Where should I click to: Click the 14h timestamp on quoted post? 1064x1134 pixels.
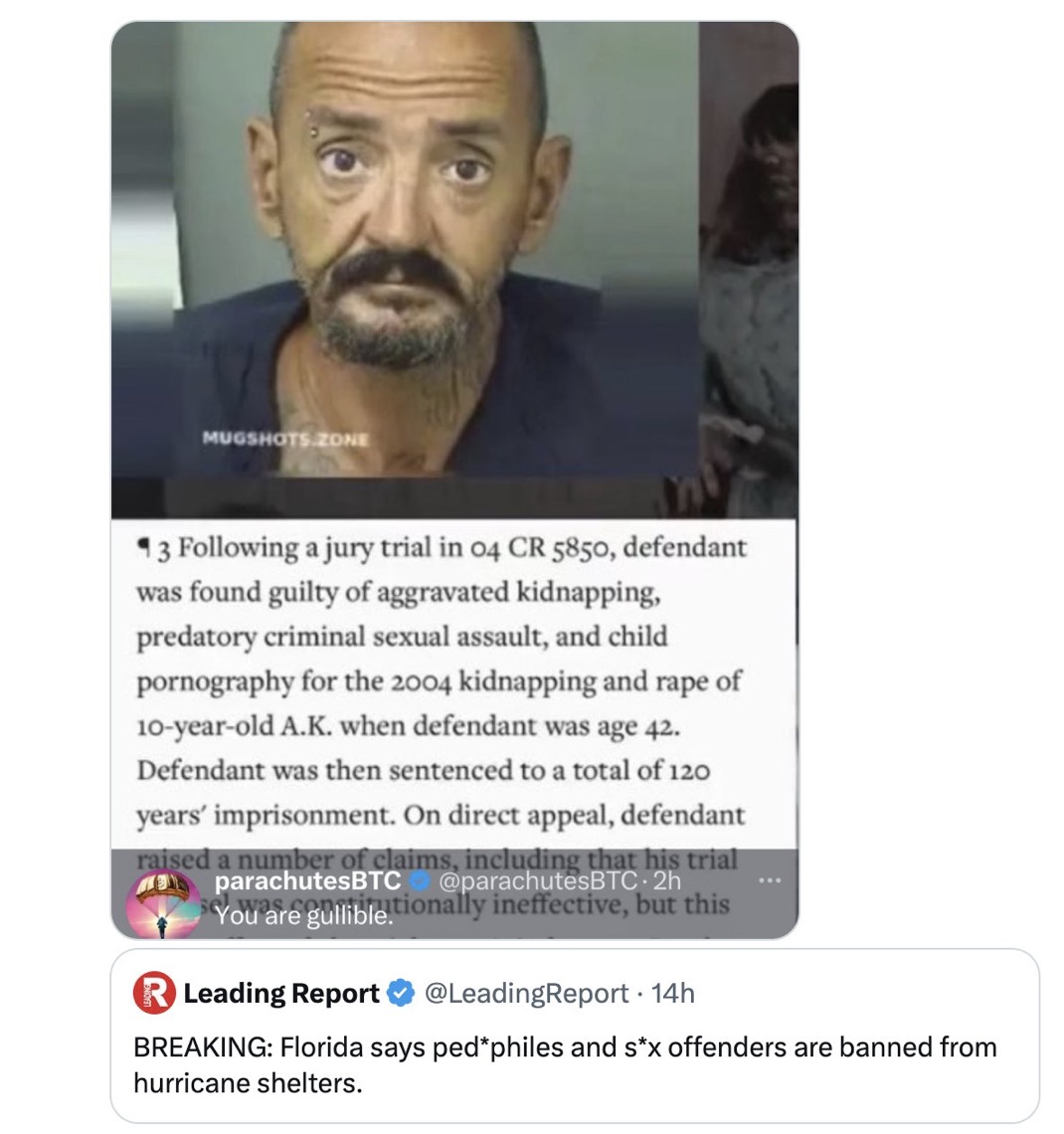673,993
